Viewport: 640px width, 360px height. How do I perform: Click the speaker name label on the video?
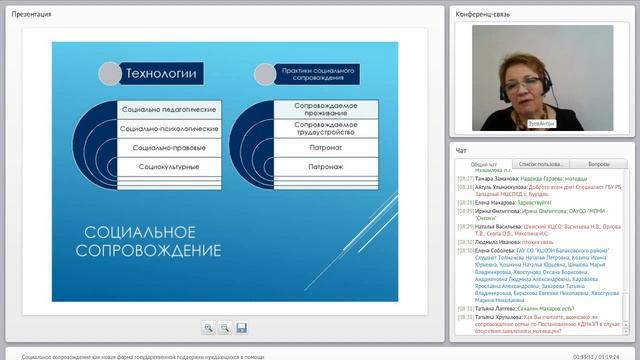pos(541,123)
